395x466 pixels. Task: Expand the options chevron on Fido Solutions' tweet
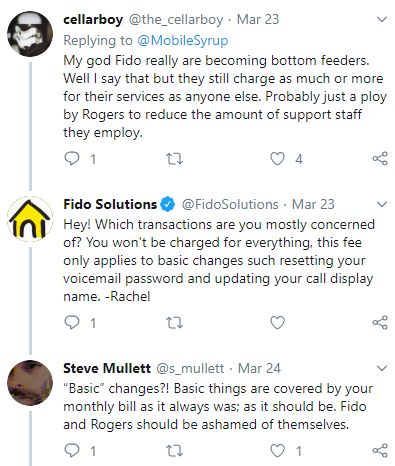click(382, 204)
